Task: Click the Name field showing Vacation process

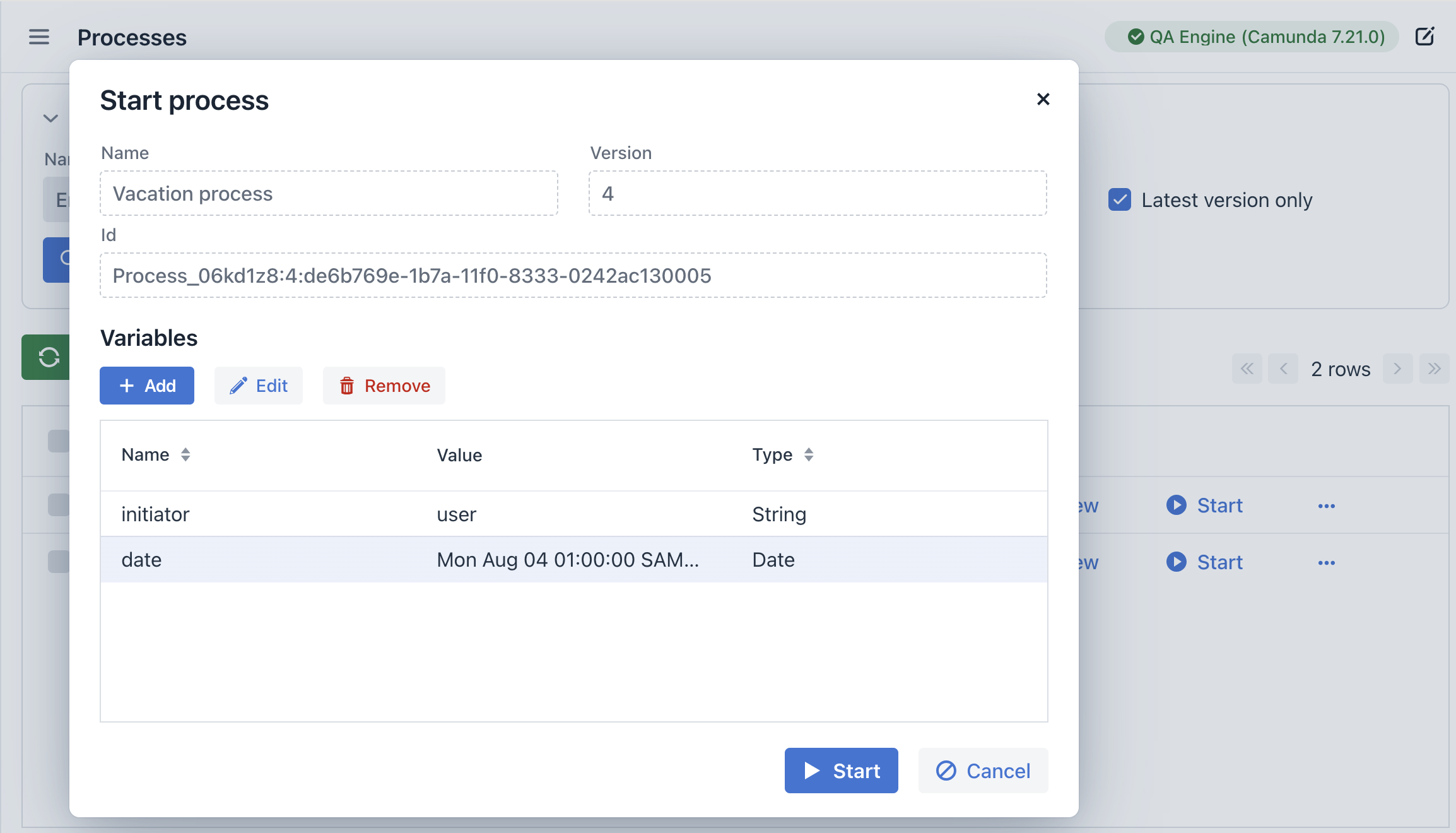Action: click(x=329, y=193)
